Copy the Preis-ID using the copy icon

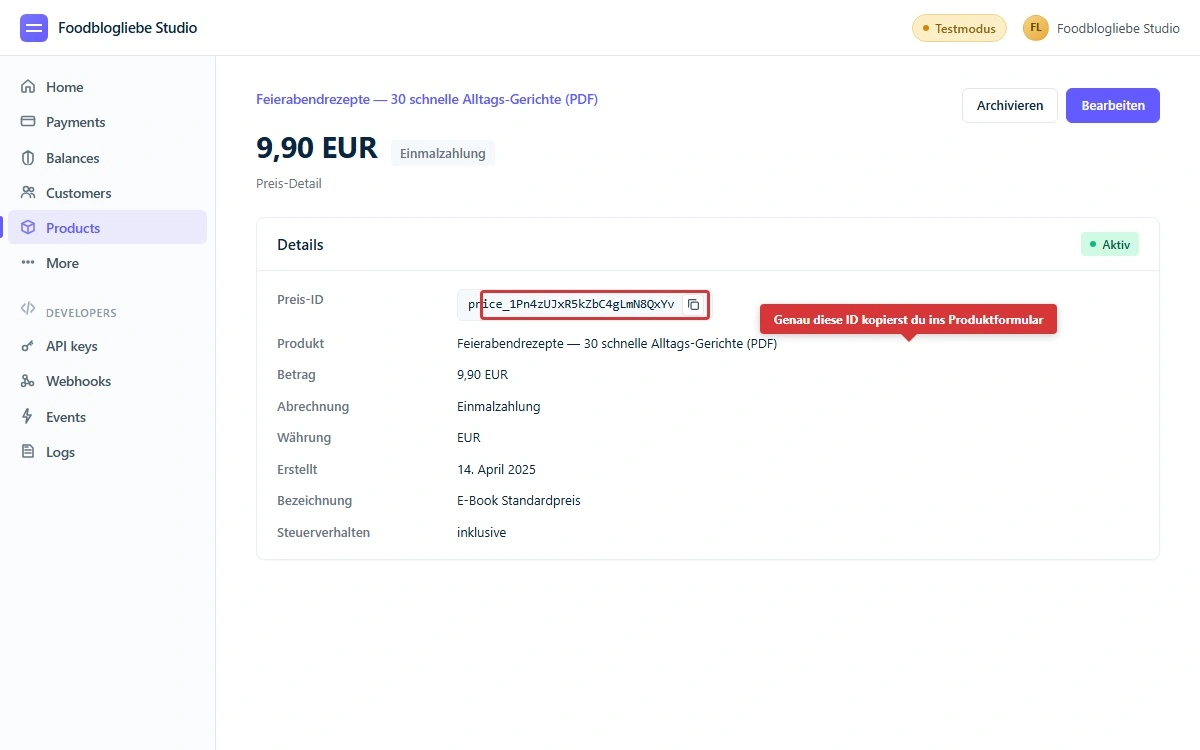694,305
